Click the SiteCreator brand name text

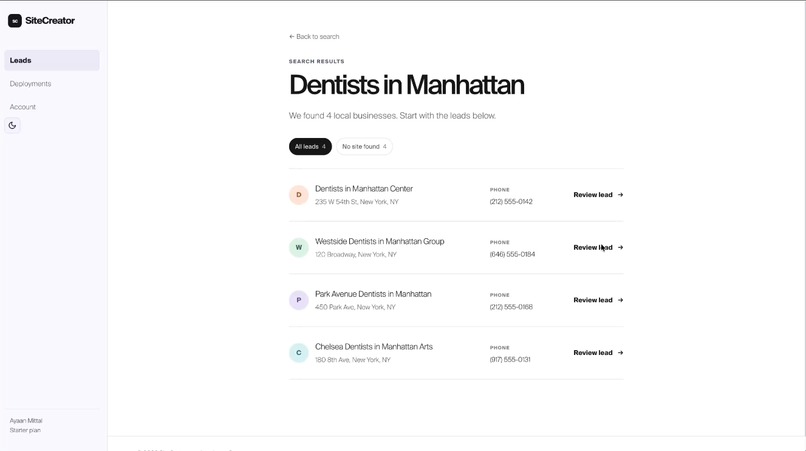click(50, 21)
